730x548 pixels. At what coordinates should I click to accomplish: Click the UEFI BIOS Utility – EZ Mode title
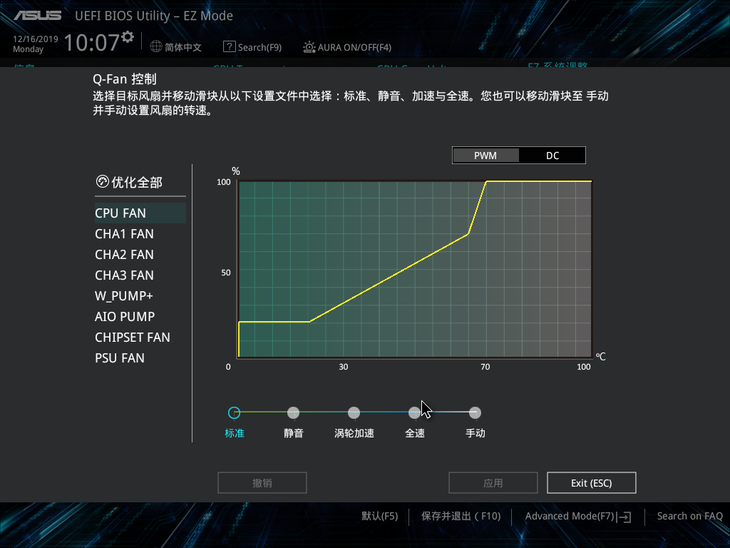pos(154,15)
